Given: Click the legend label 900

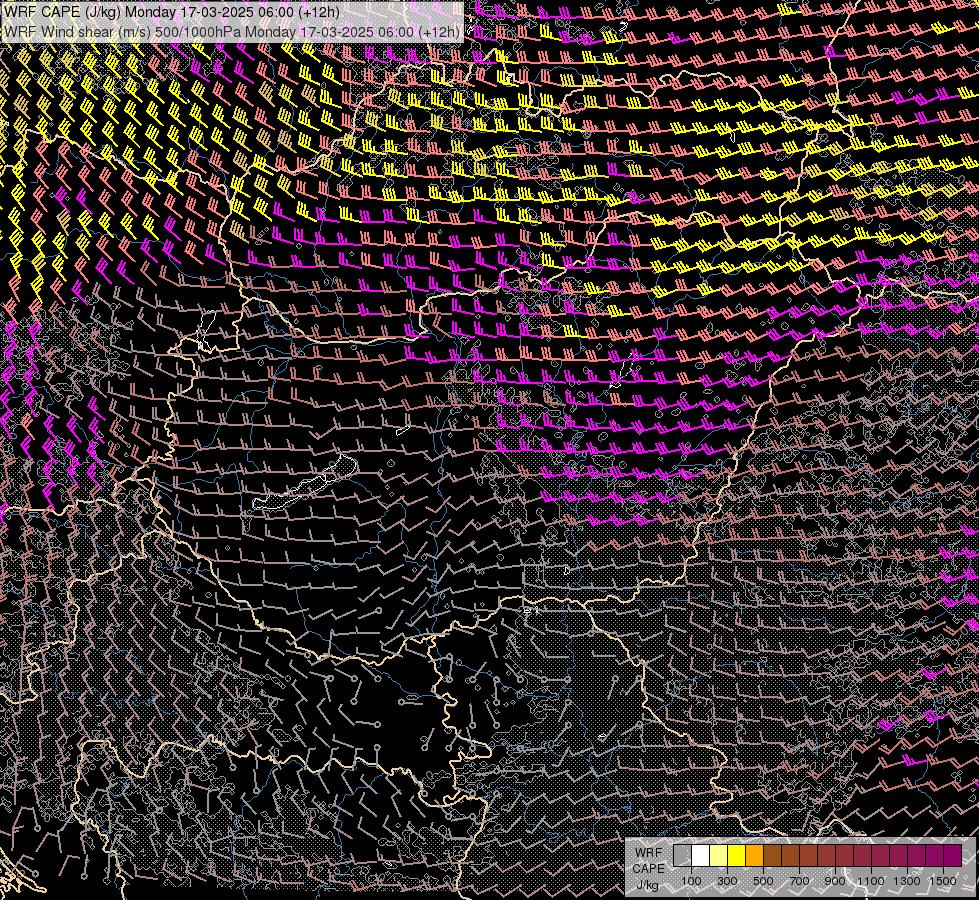Looking at the screenshot, I should pos(835,881).
